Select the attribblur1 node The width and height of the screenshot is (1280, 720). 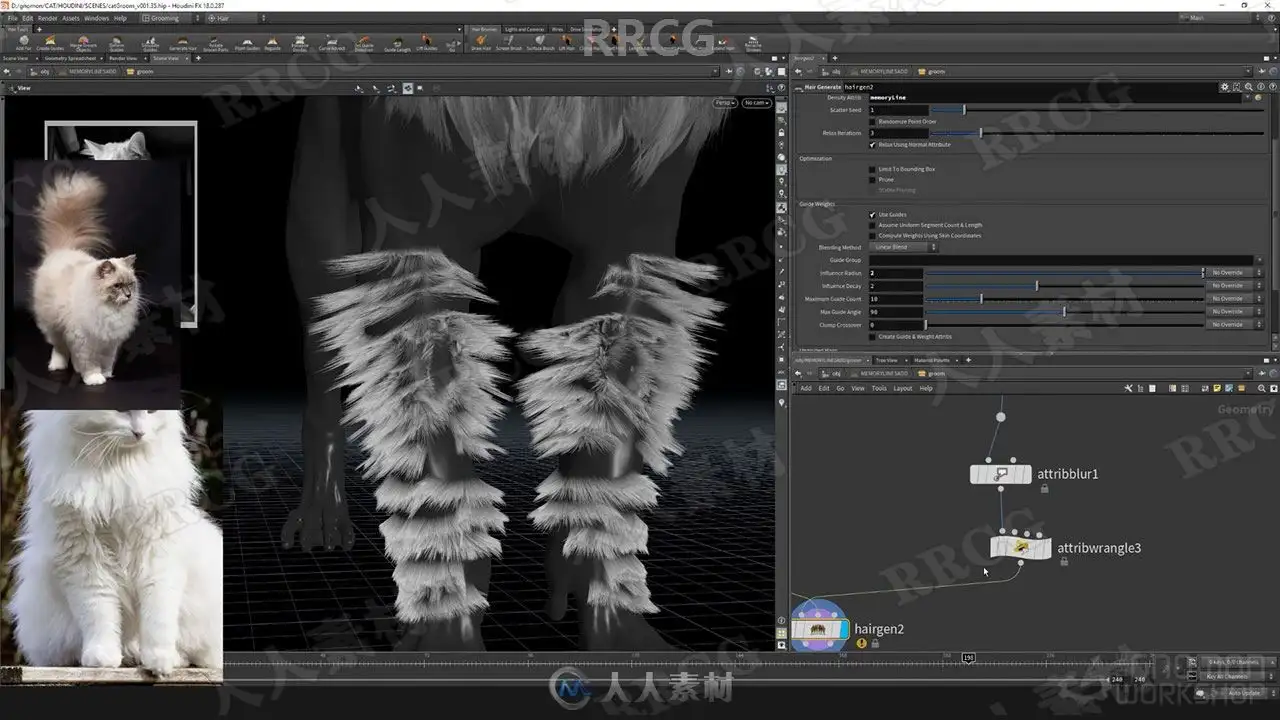(1000, 474)
